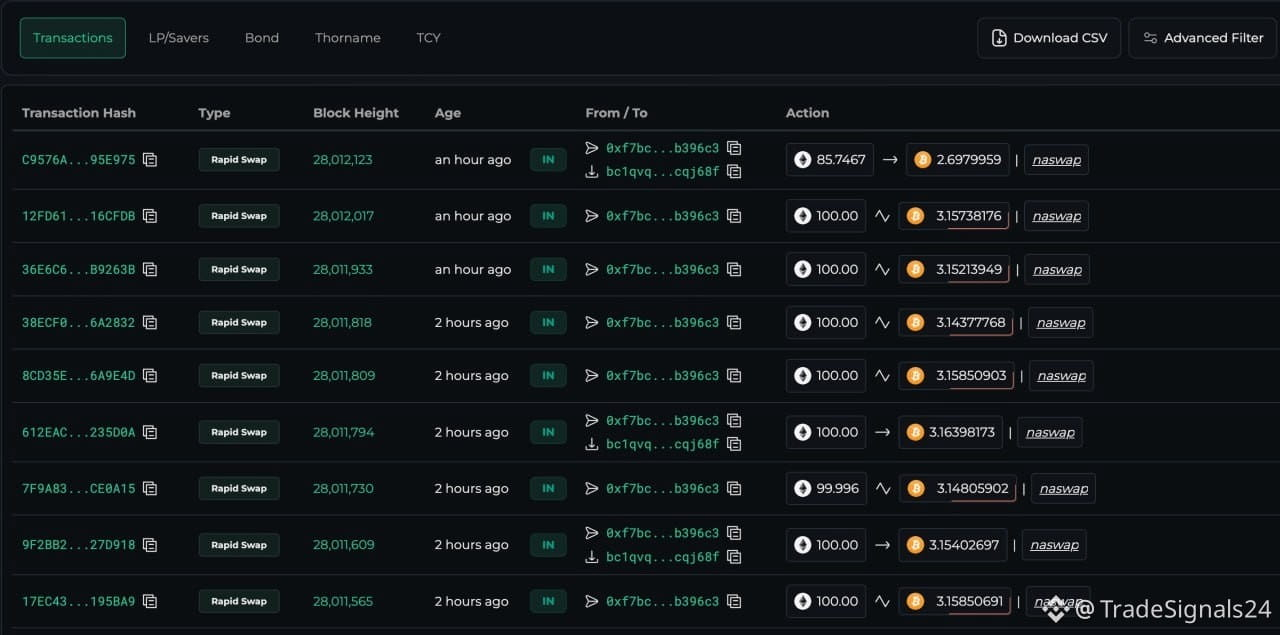Copy sender address in 38ECF0...6A2832 row
Image resolution: width=1280 pixels, height=635 pixels.
[734, 322]
